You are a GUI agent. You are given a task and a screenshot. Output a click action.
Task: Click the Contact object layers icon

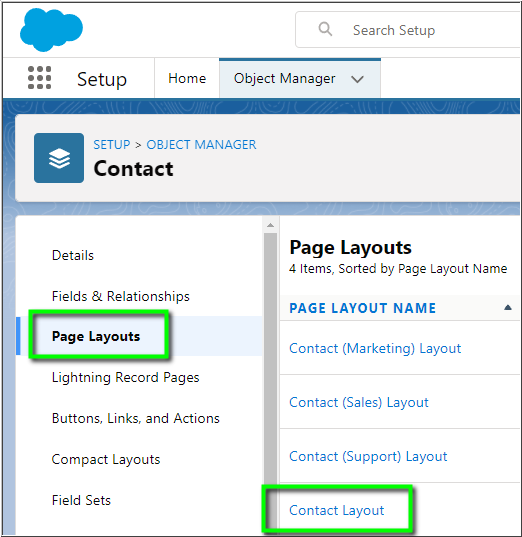[59, 158]
